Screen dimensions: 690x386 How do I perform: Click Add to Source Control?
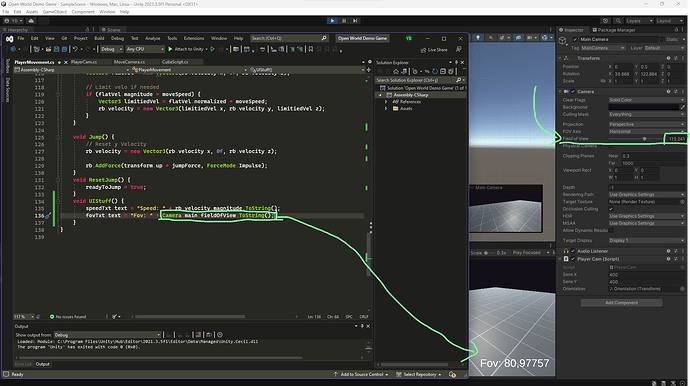tap(361, 375)
